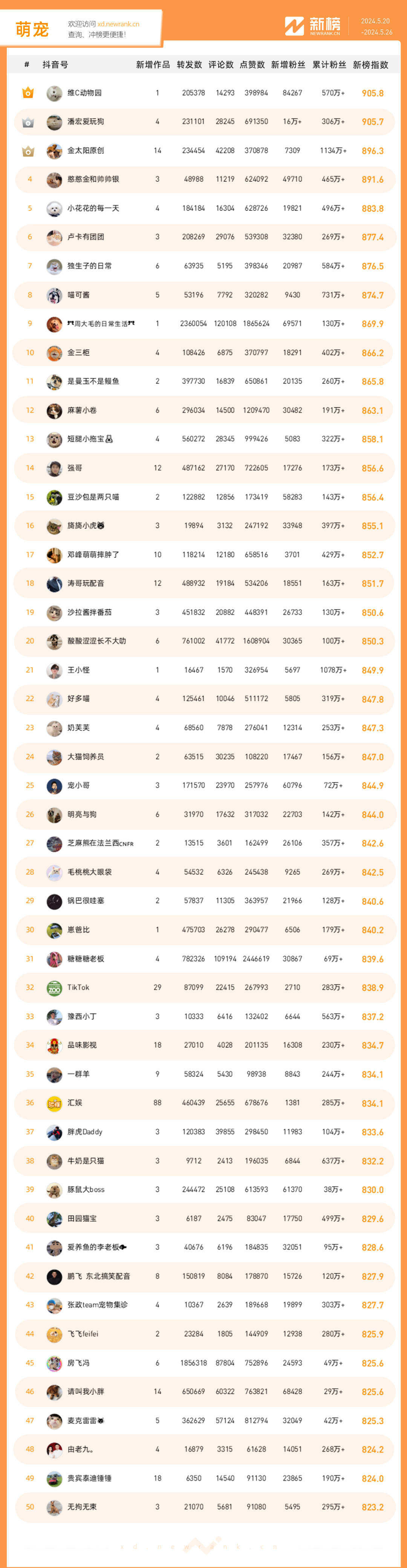Select row of 无拘无束 at rank 50
This screenshot has height=1568, width=407.
204,1507
